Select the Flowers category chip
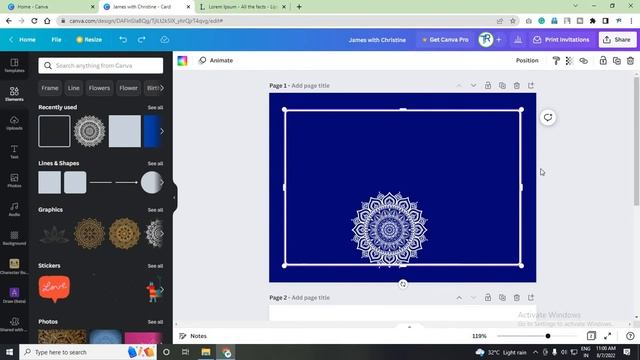 [99, 88]
